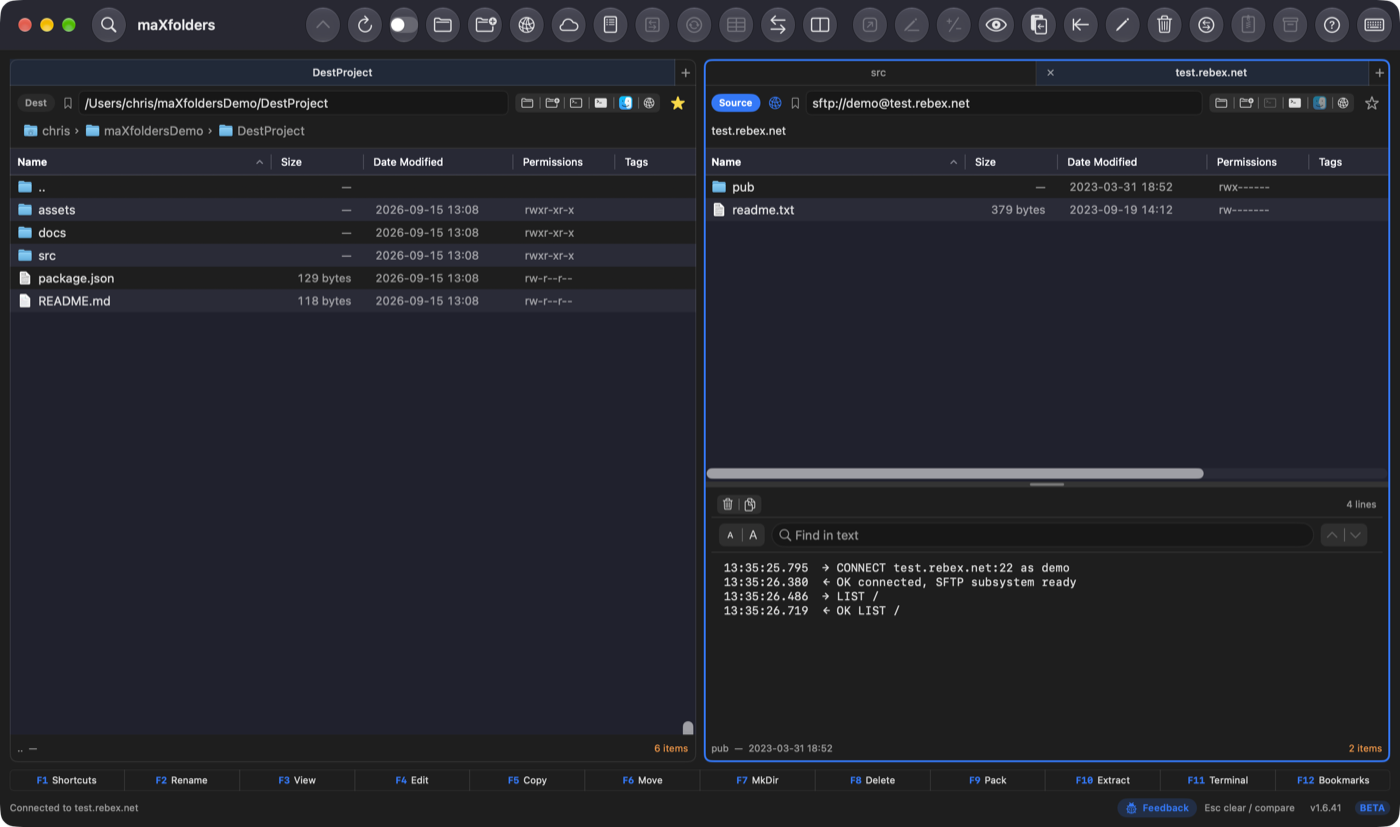Click the left pane path field

tap(294, 103)
